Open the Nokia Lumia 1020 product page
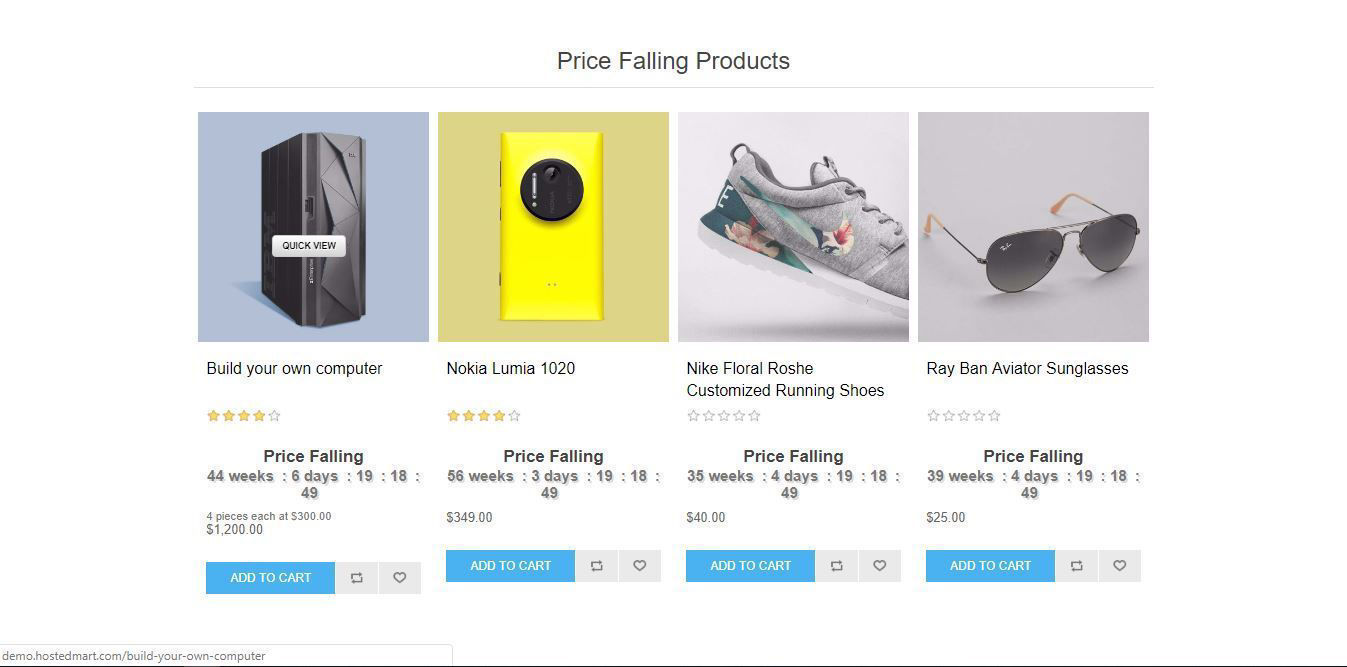Screen dimensions: 1347x667 510,368
